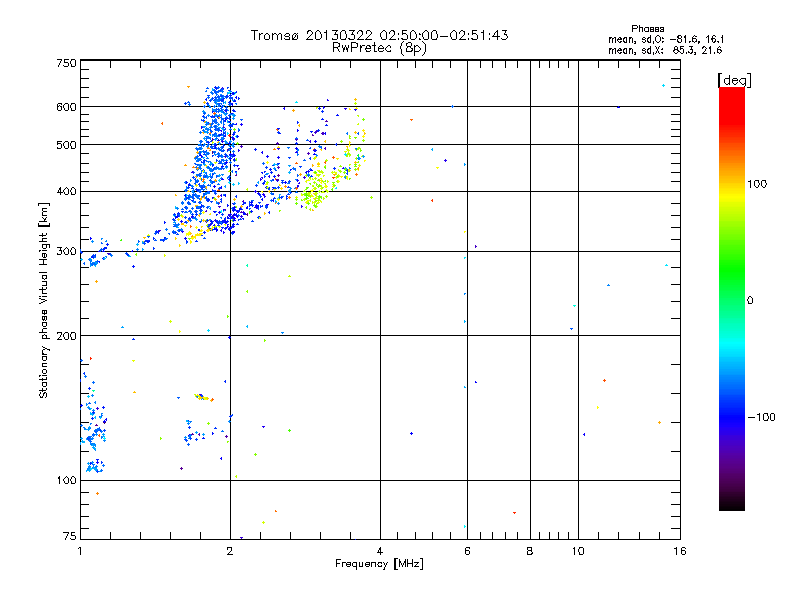Click the 'RwPretec (8p)' subtitle
This screenshot has width=800, height=600.
pyautogui.click(x=379, y=48)
